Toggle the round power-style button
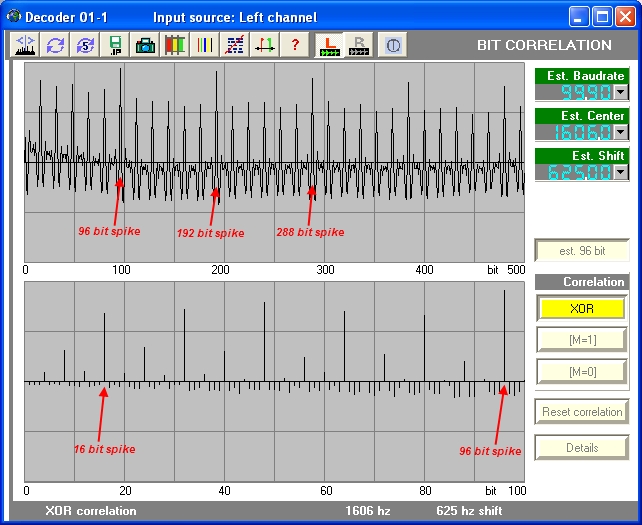The image size is (642, 525). coord(393,45)
